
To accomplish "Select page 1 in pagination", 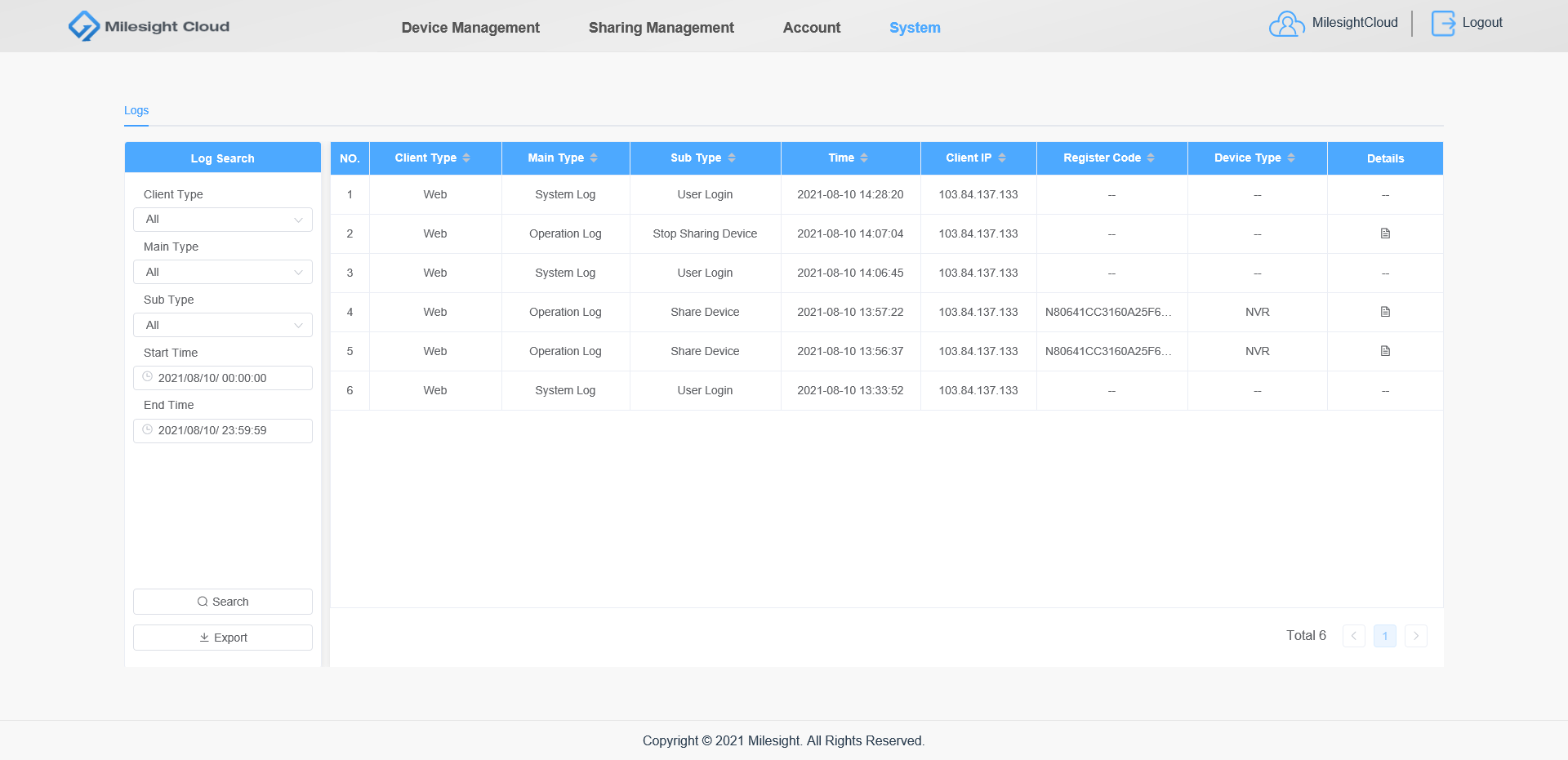I will [x=1385, y=636].
